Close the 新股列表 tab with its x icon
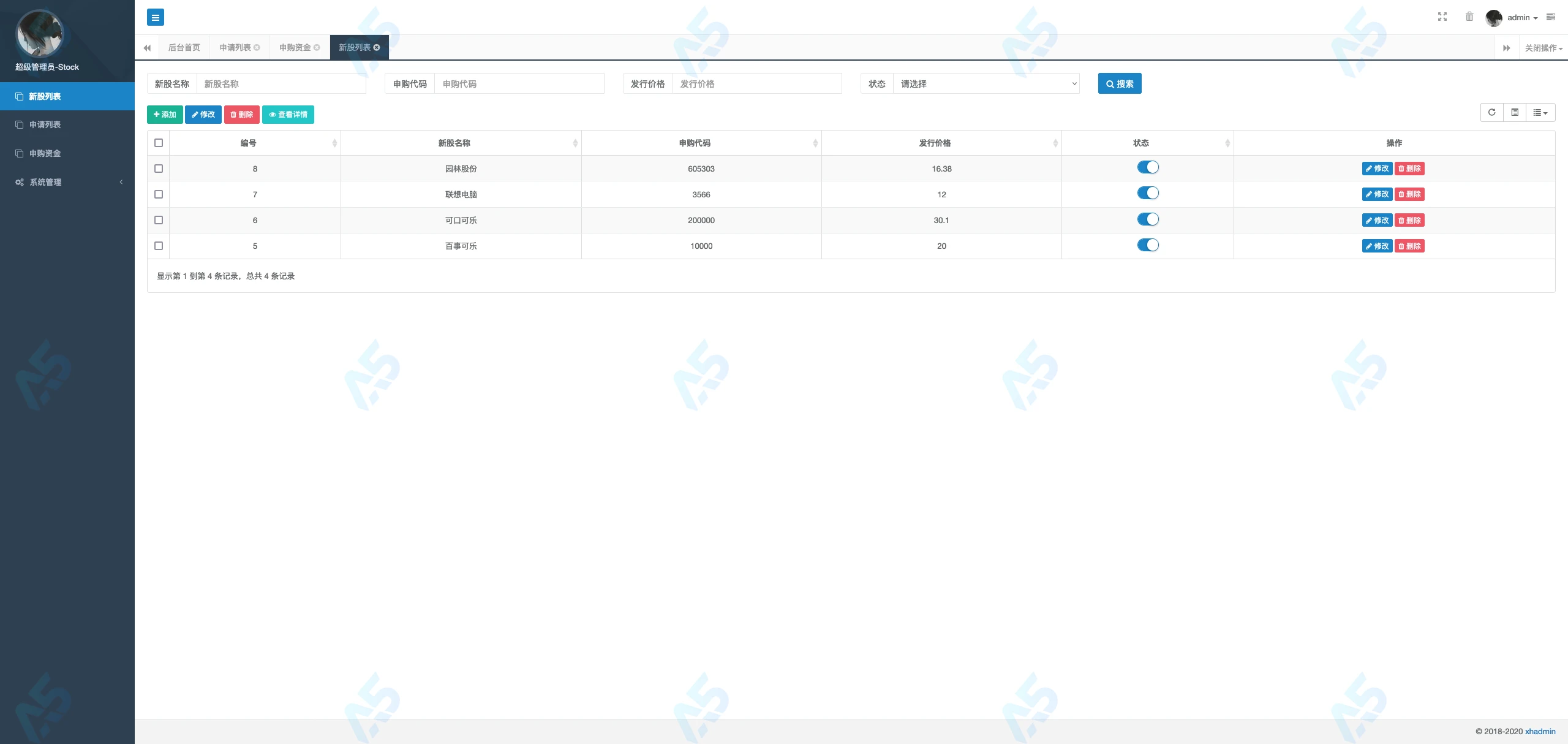1568x744 pixels. (377, 48)
